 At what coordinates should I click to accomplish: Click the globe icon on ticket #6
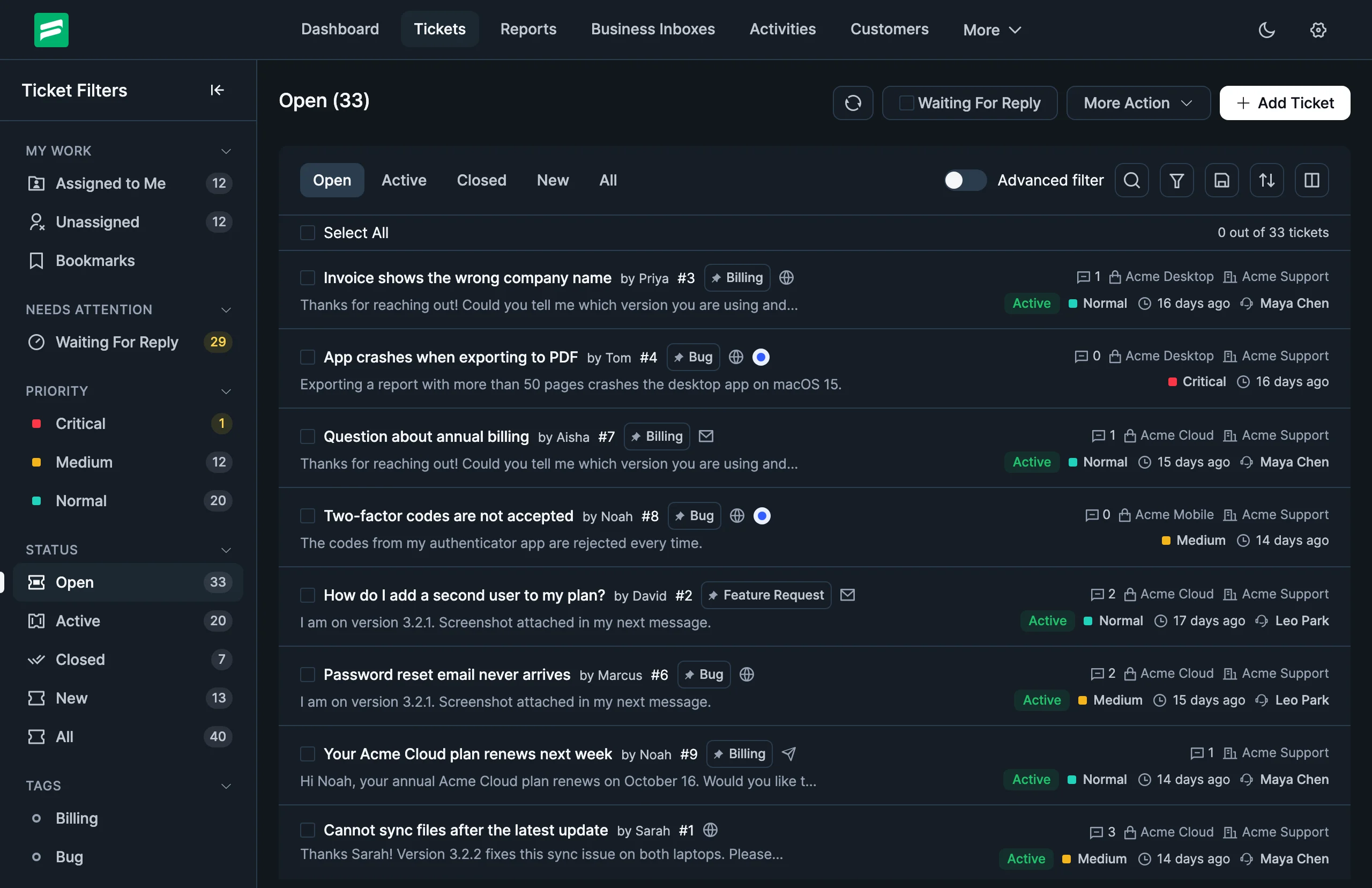(x=747, y=675)
